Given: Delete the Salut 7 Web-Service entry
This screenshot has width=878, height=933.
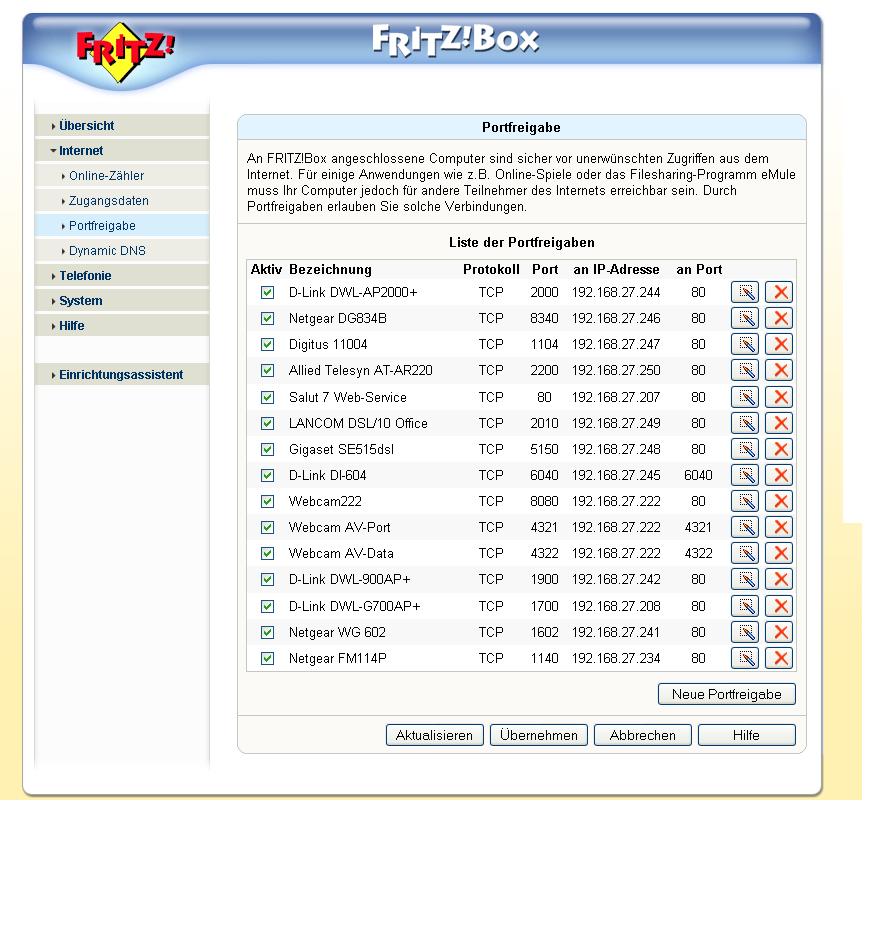Looking at the screenshot, I should tap(779, 397).
